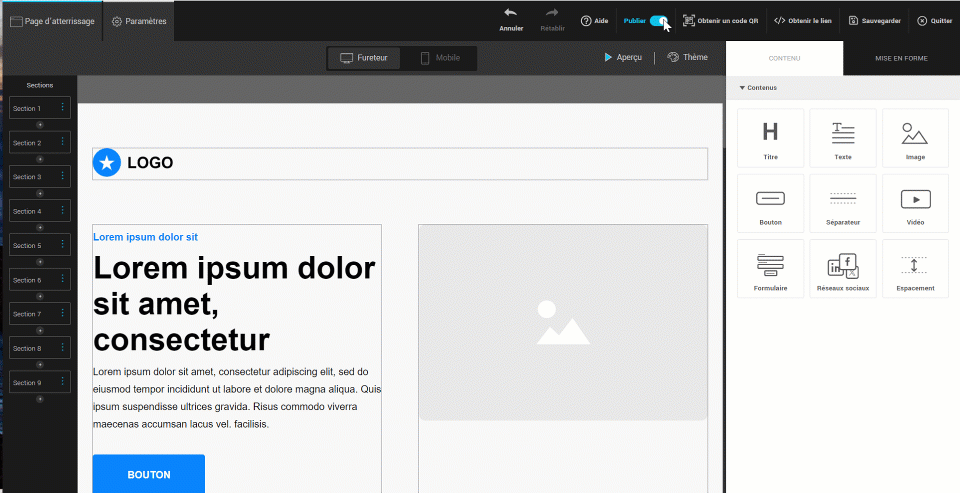Click the image placeholder on canvas
The height and width of the screenshot is (493, 960).
tap(562, 322)
